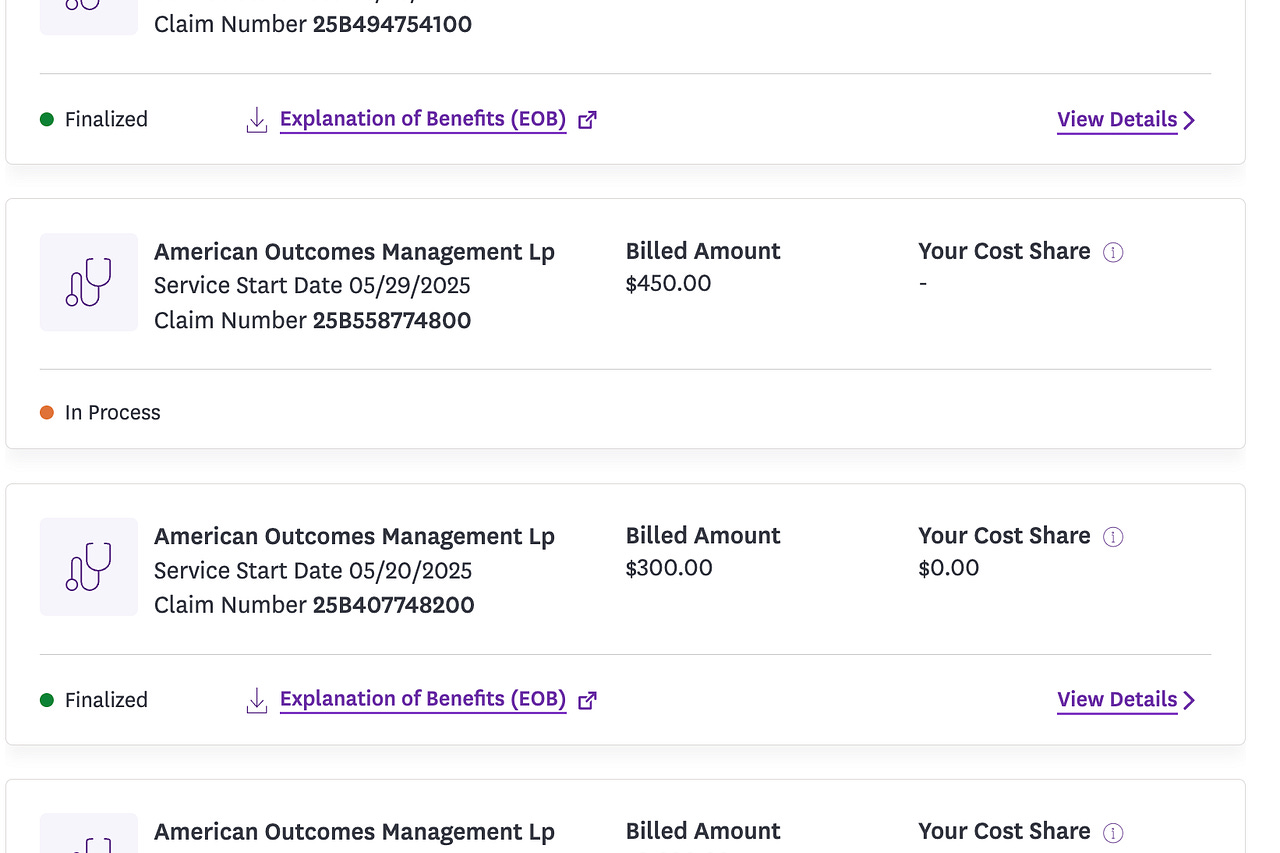Click stethoscope icon of 05/20/2025 claim

(89, 567)
